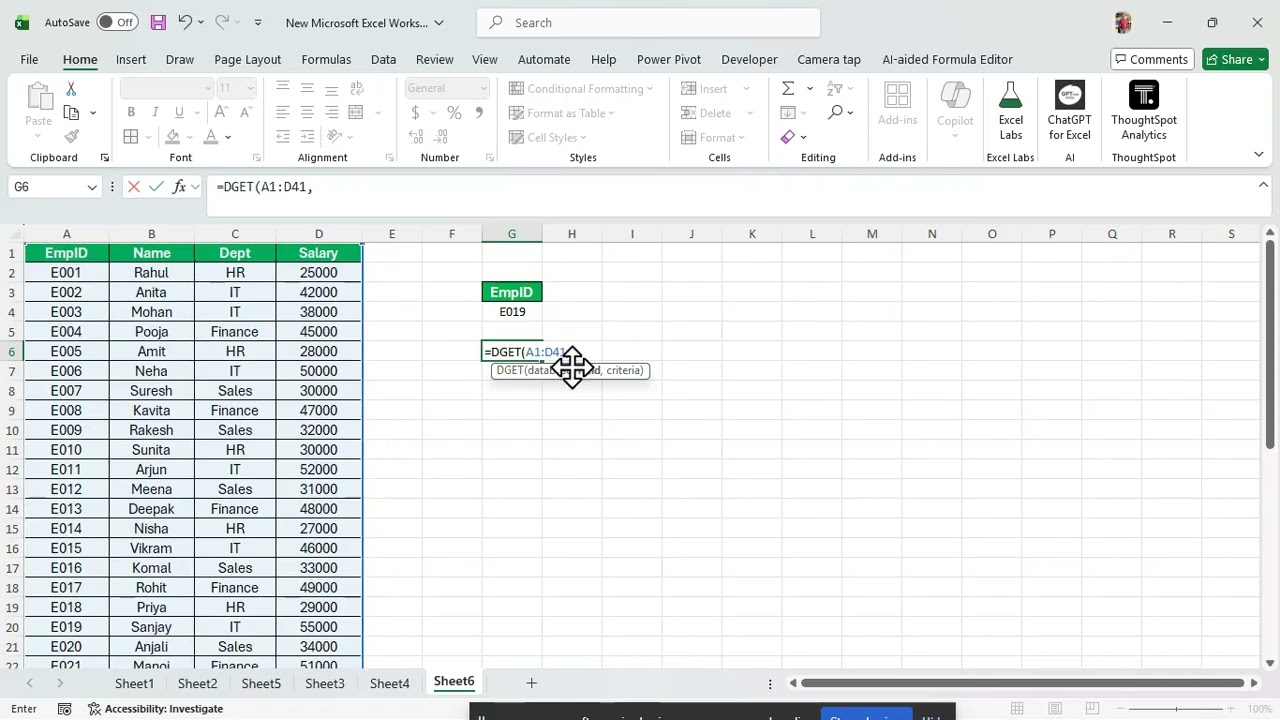Screen dimensions: 1280x720
Task: Click the AutoSum sigma icon
Action: tap(788, 88)
